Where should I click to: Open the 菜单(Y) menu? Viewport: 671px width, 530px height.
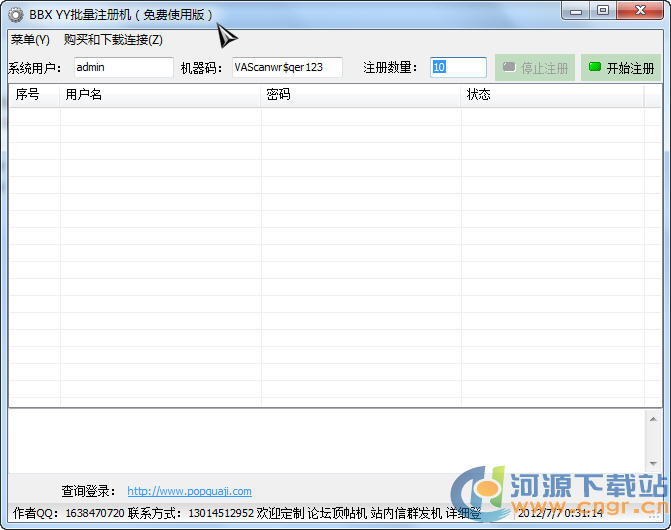30,40
